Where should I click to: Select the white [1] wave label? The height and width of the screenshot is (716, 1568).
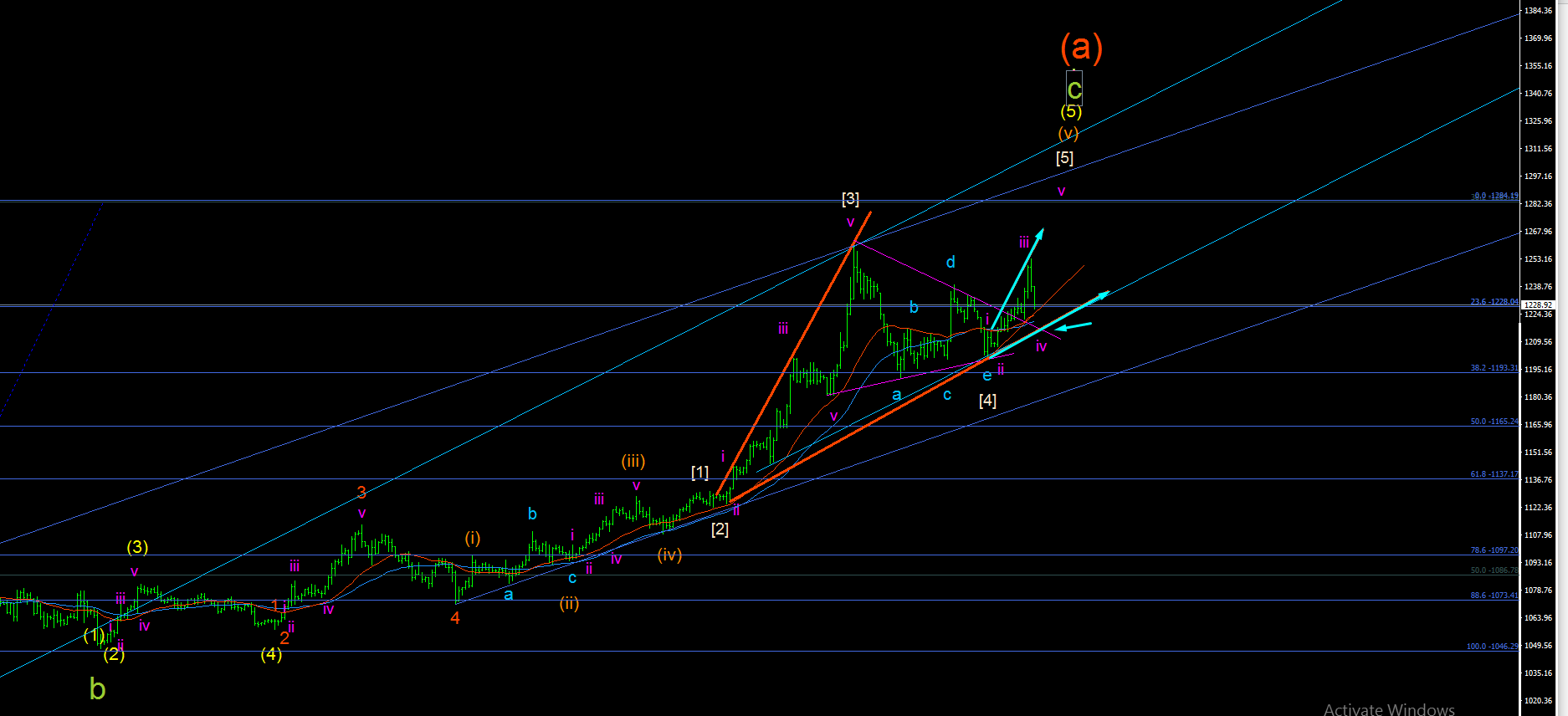click(x=699, y=473)
